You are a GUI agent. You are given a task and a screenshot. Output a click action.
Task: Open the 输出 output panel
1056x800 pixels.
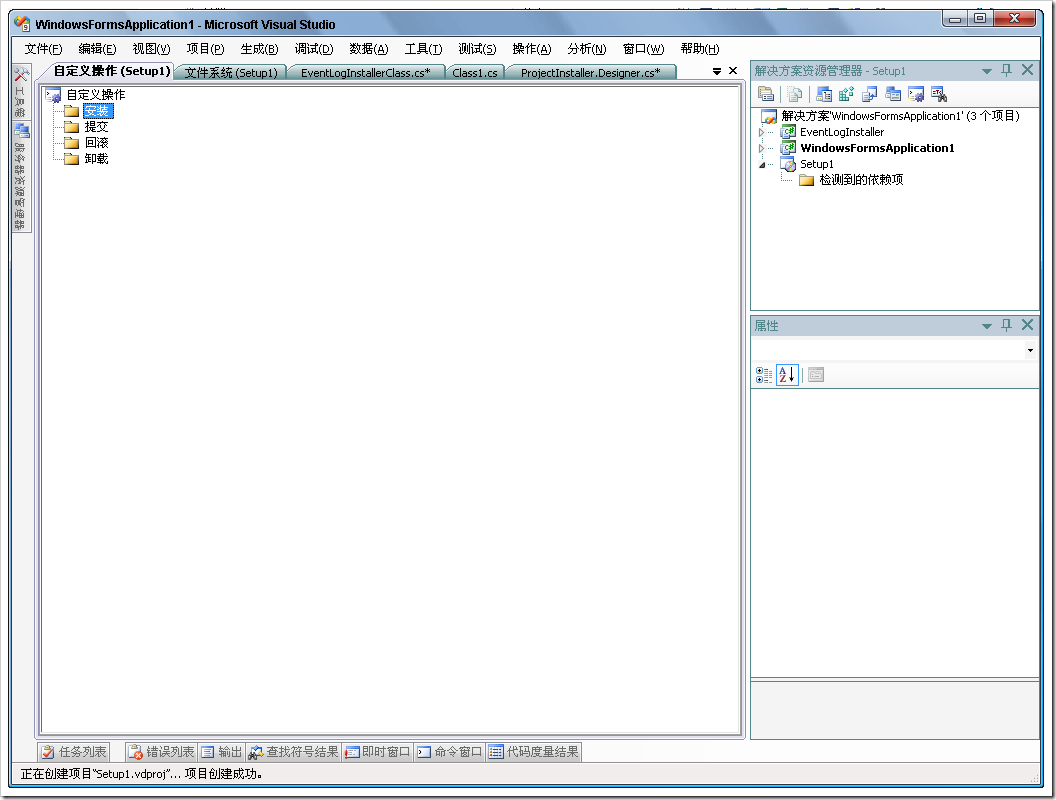click(222, 752)
